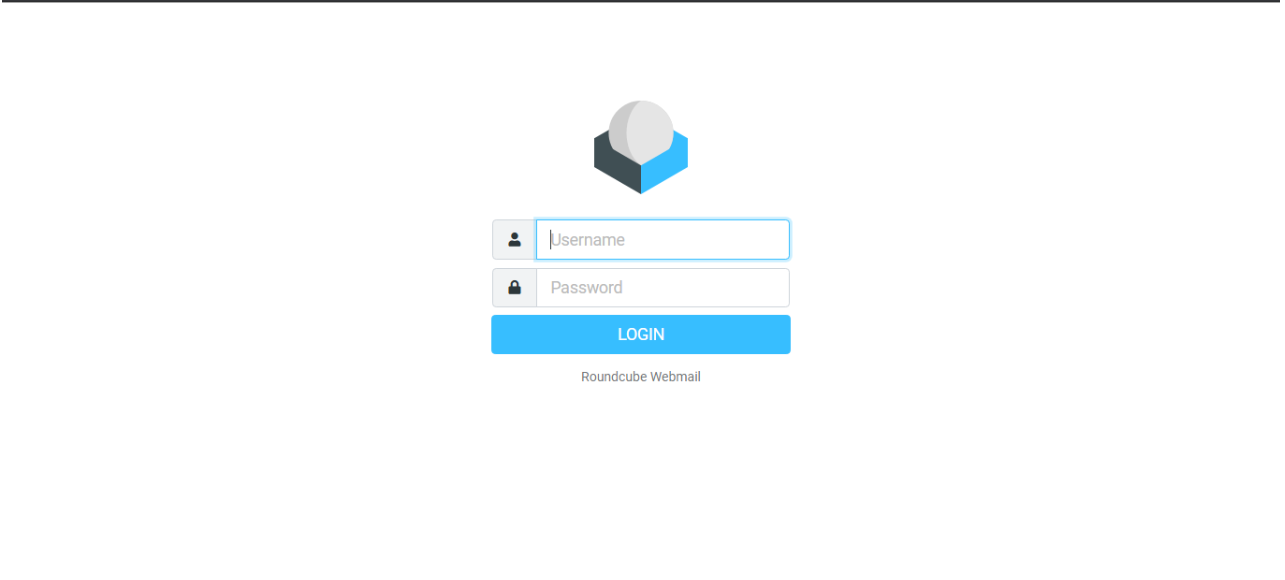
Task: Click the person icon beside Username
Action: [x=515, y=240]
